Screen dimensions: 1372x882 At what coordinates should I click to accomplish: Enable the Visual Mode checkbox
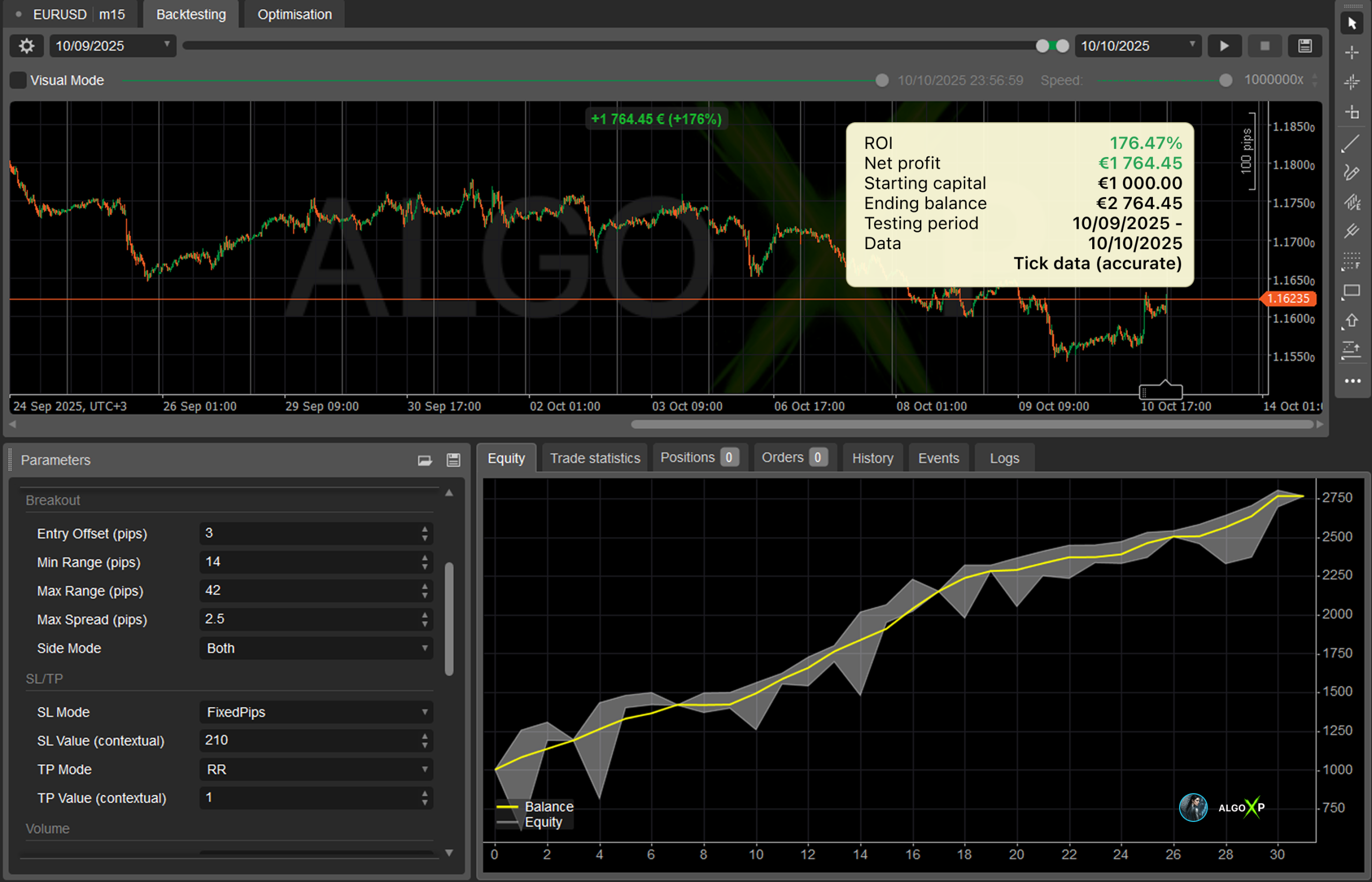click(18, 80)
